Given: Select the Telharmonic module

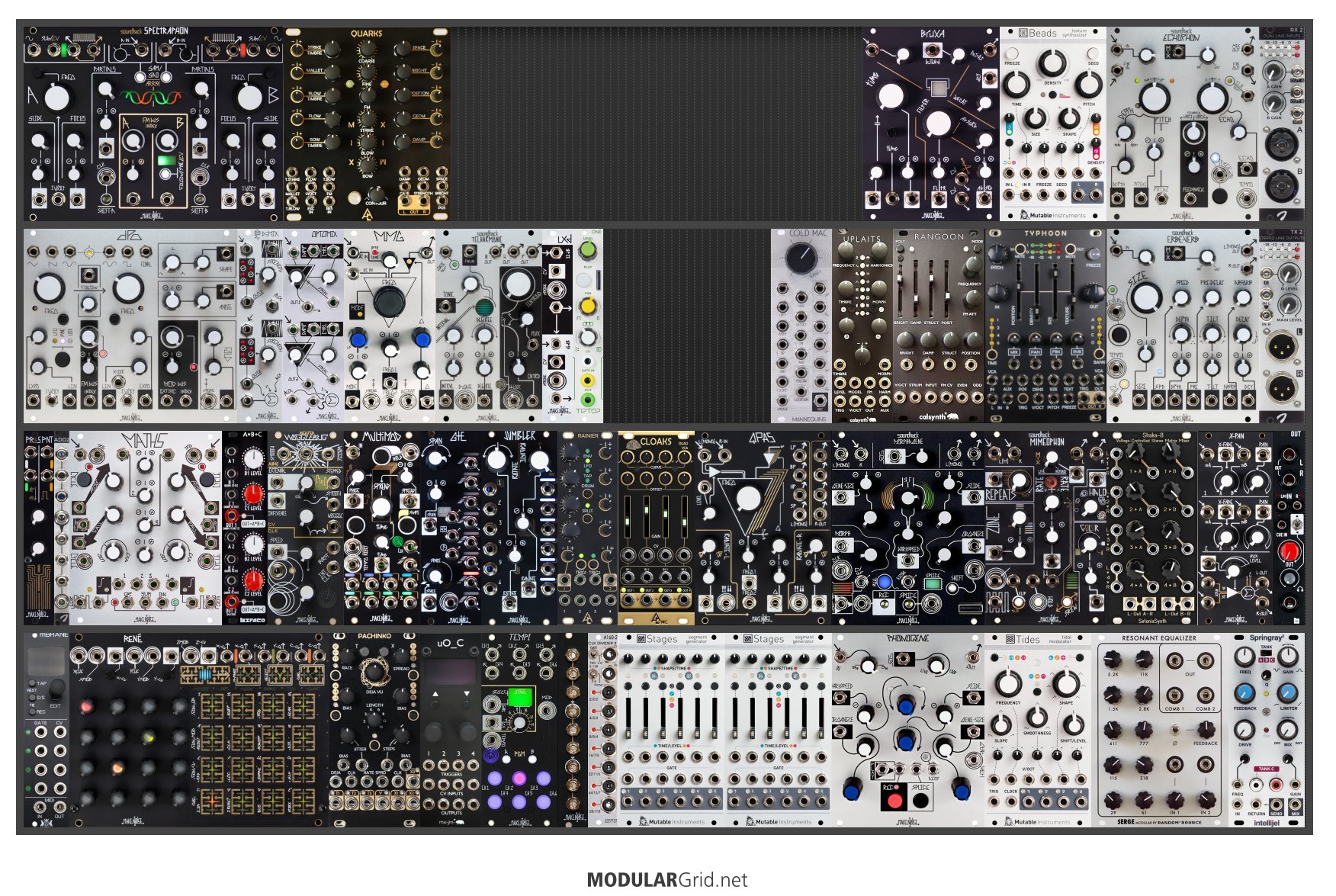Looking at the screenshot, I should pyautogui.click(x=489, y=326).
